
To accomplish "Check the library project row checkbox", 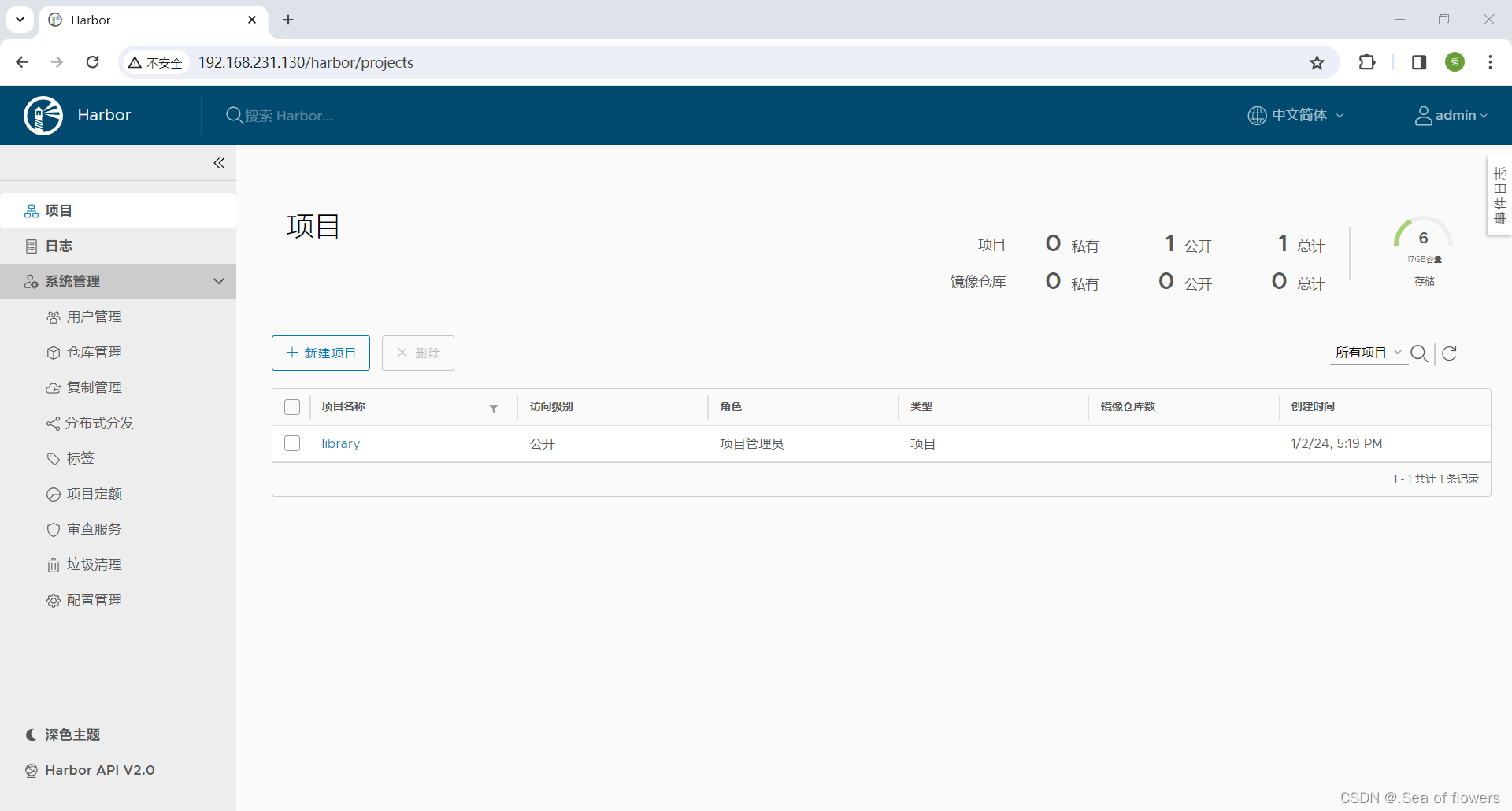I will coord(292,443).
